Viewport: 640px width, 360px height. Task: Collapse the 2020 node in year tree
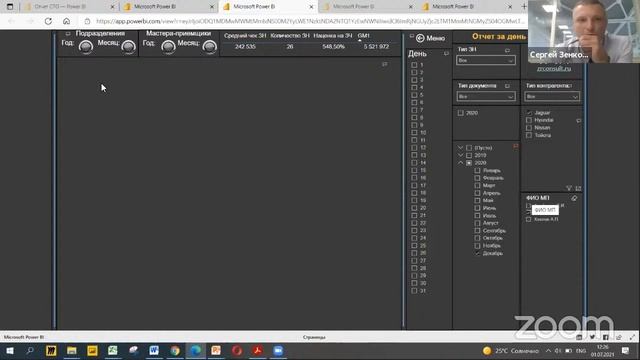[460, 163]
